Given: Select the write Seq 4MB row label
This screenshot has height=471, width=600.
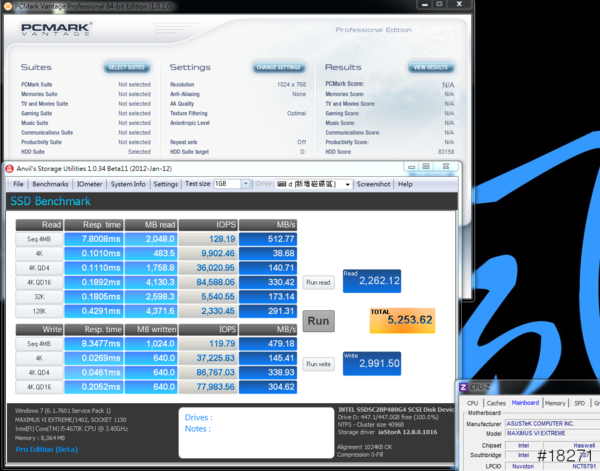Looking at the screenshot, I should [x=39, y=344].
